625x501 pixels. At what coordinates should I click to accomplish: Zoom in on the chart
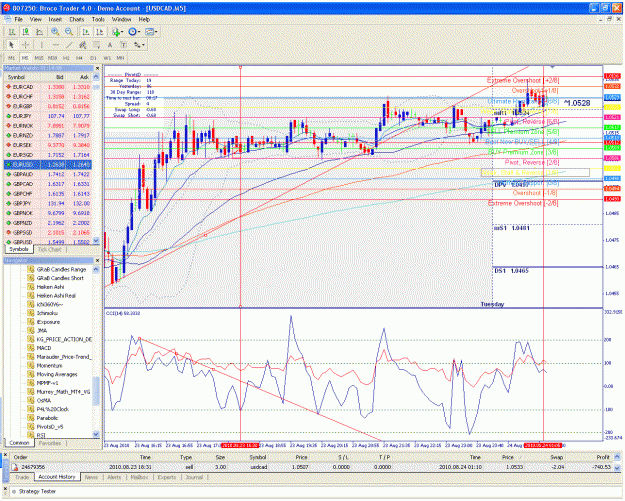(x=55, y=32)
